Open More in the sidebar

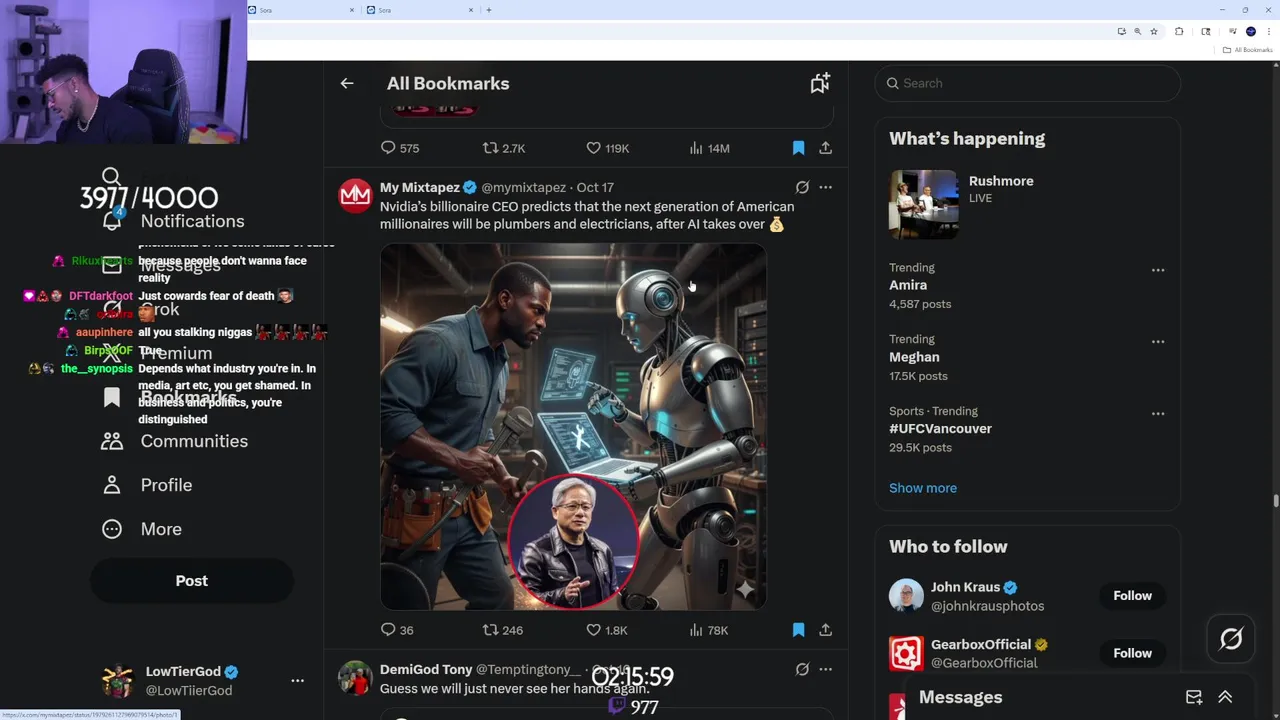141,529
